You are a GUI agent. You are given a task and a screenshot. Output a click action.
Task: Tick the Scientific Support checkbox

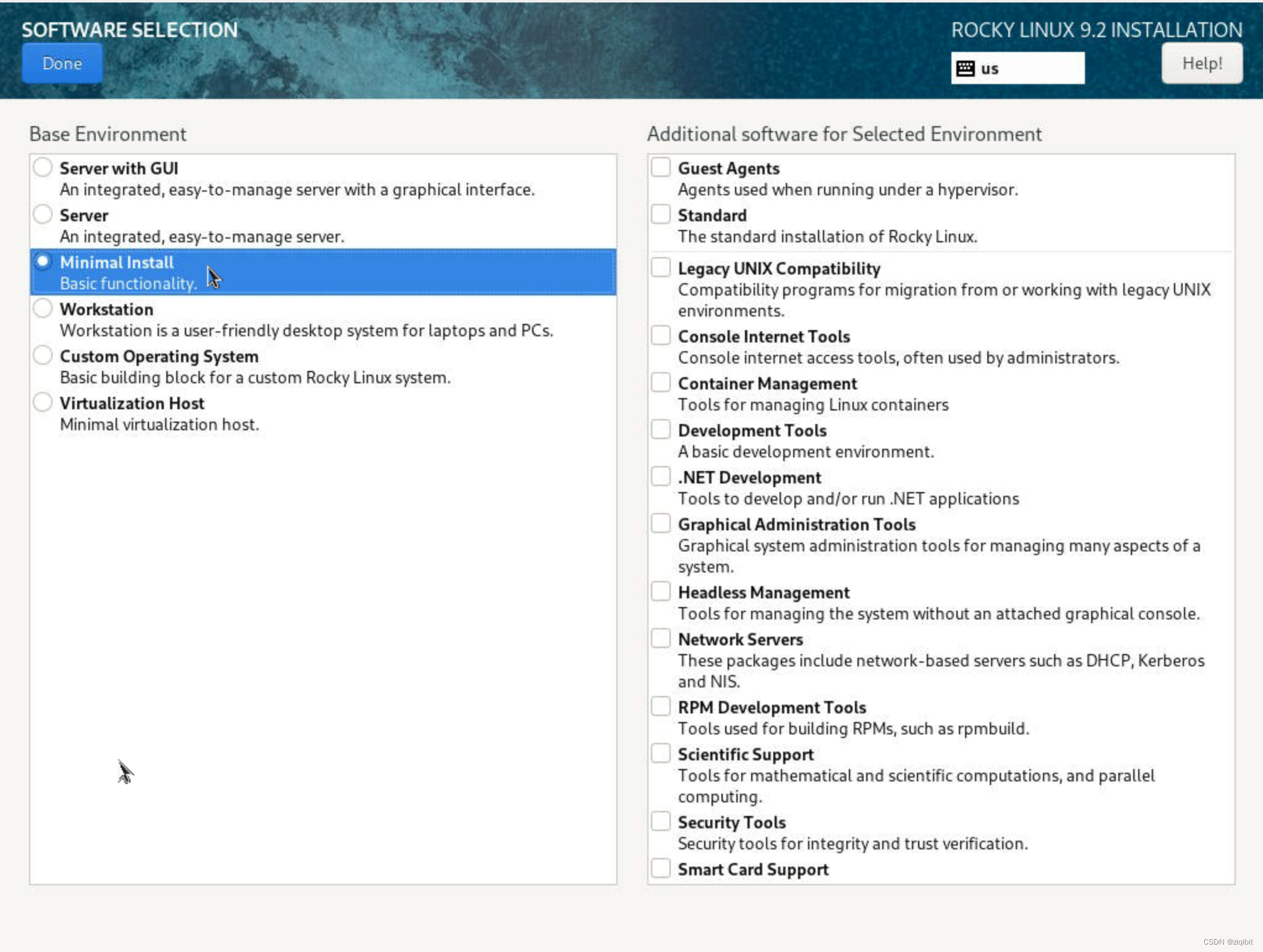click(660, 753)
